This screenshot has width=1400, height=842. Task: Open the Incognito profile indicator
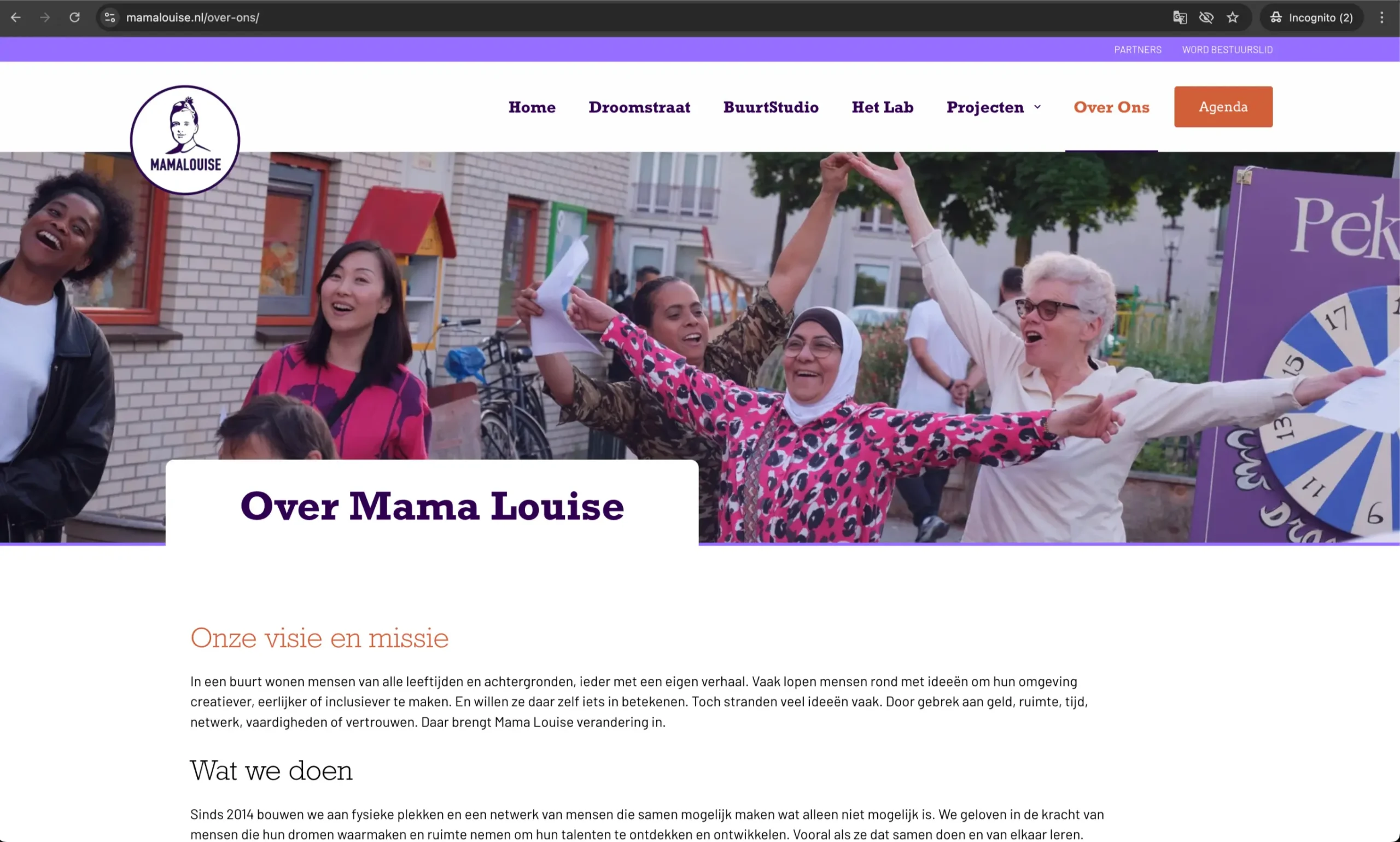(1311, 18)
